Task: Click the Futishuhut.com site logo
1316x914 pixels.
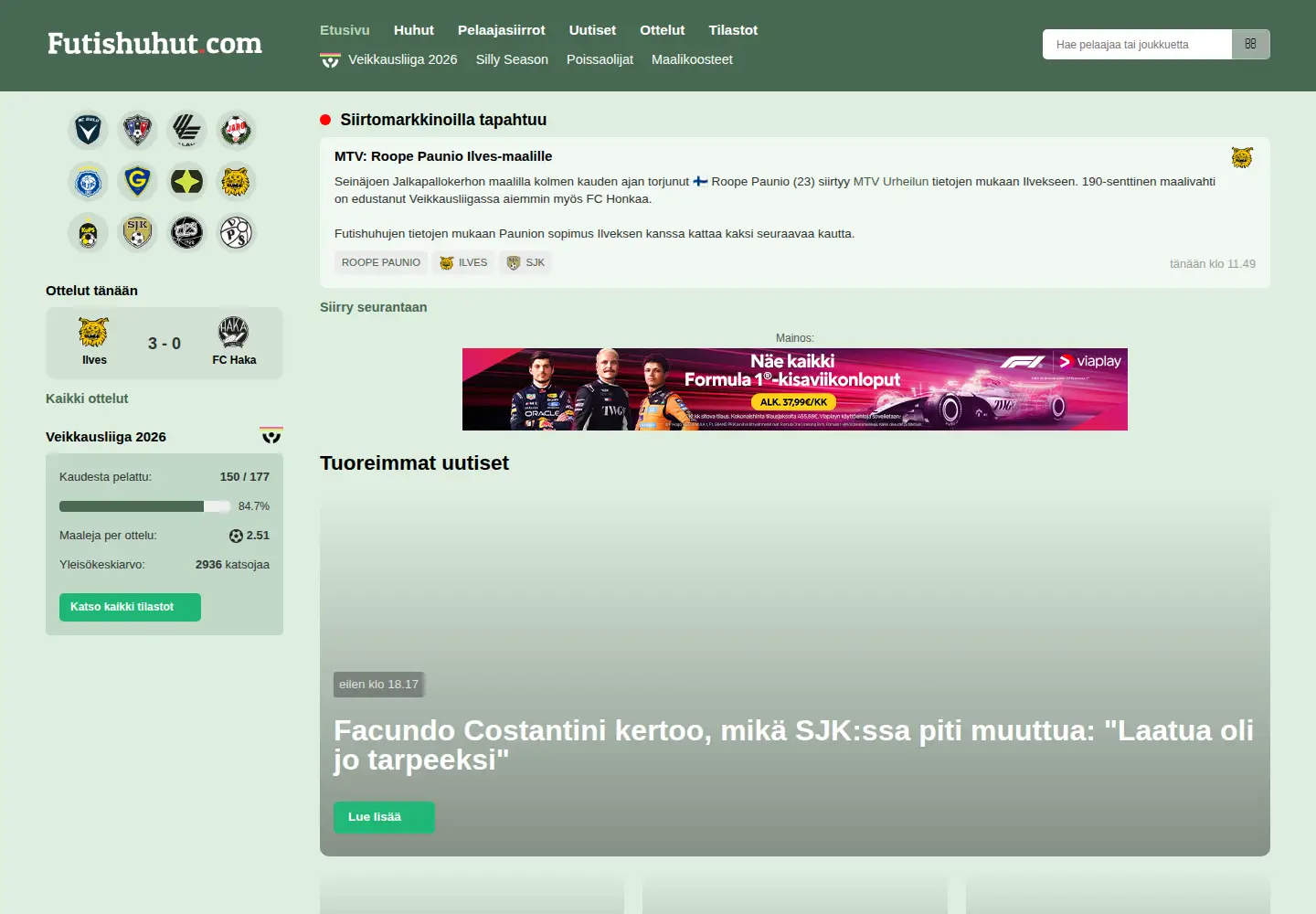Action: coord(154,44)
